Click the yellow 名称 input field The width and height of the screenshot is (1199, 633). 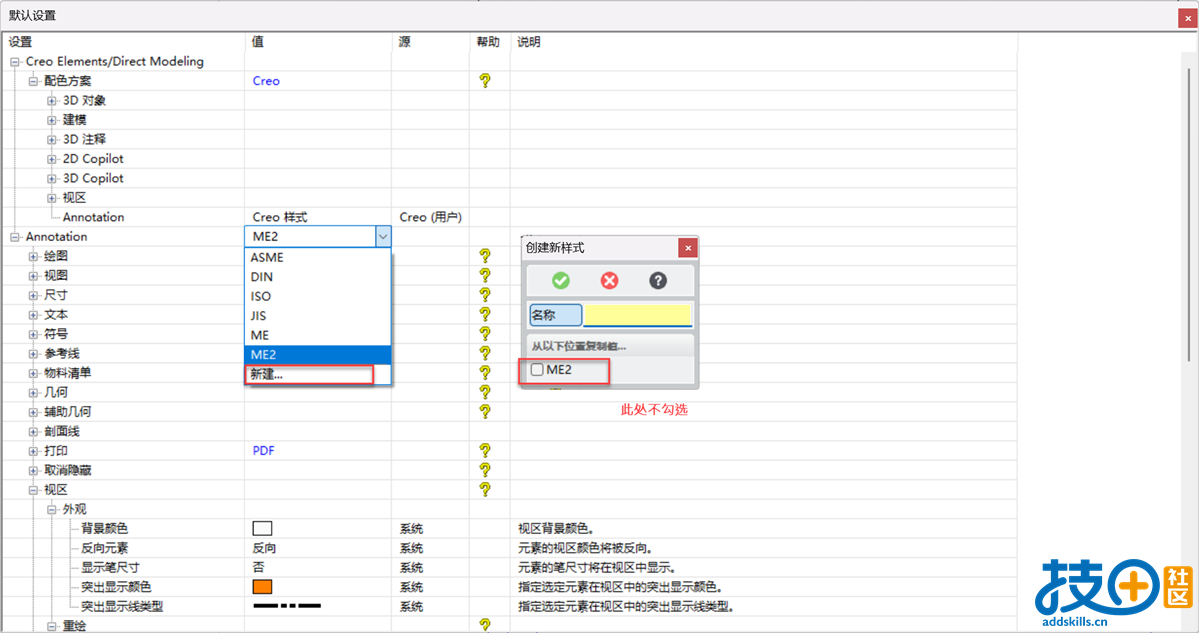(640, 314)
